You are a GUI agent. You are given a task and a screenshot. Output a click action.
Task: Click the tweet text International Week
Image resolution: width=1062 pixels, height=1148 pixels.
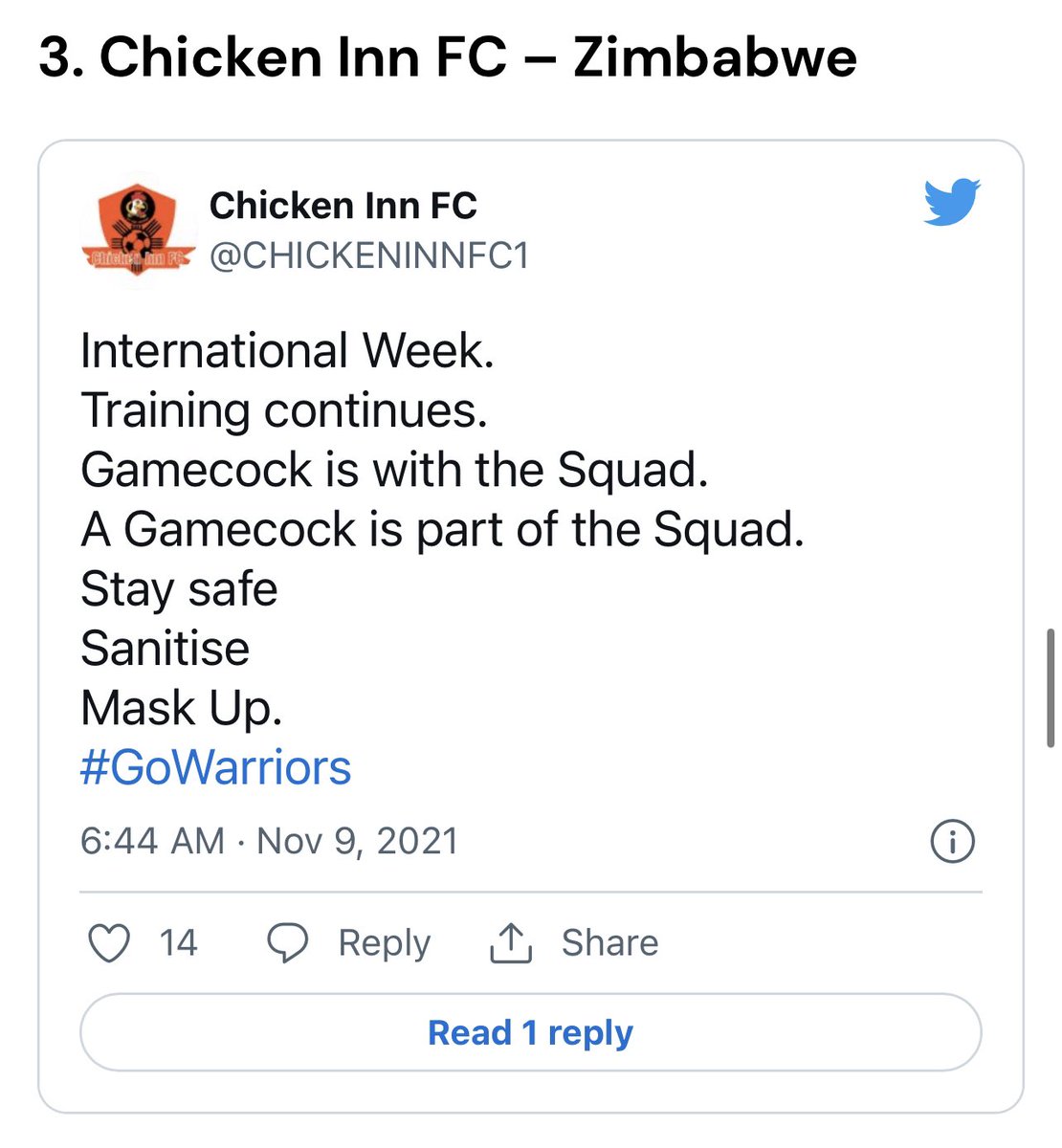287,350
